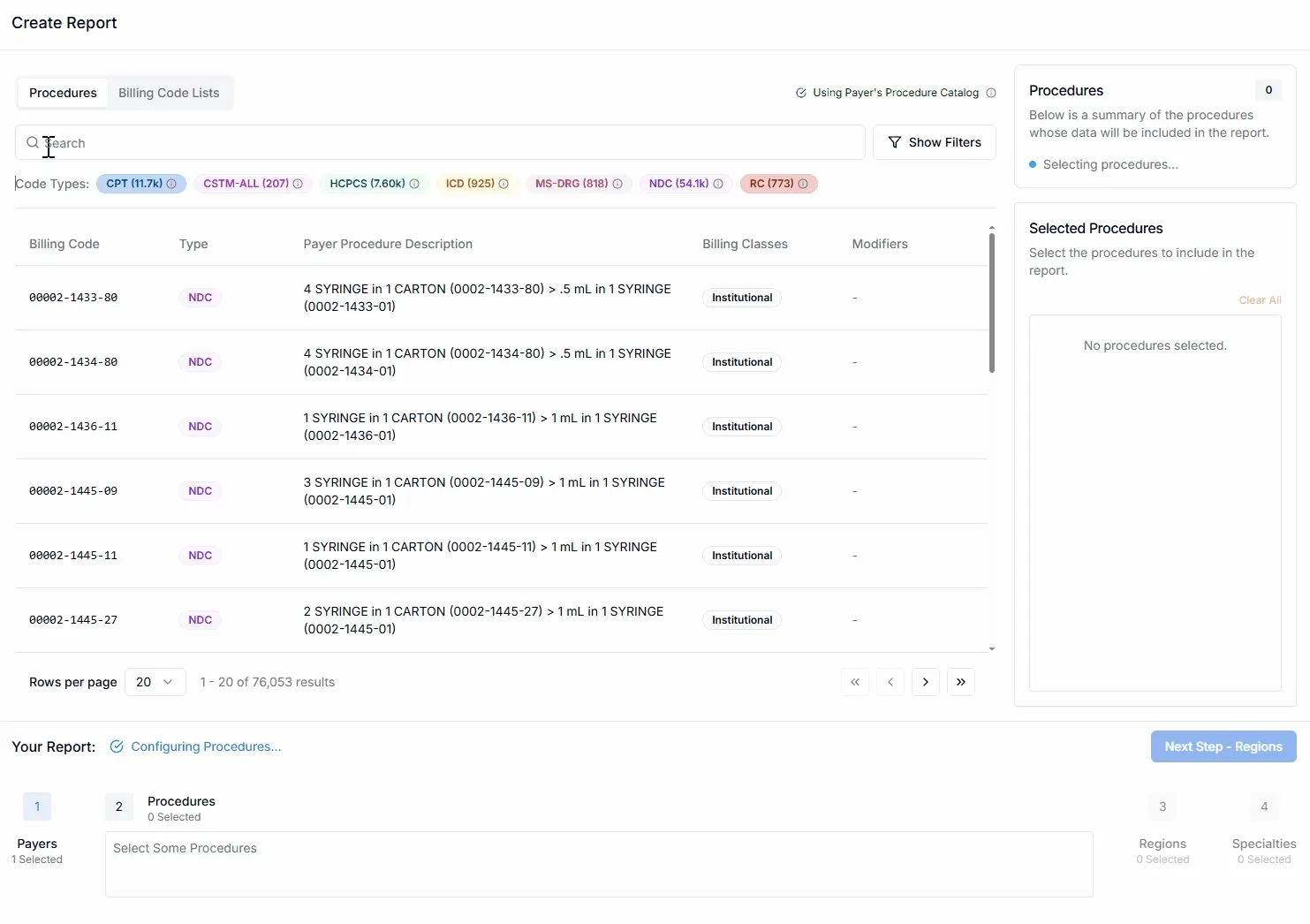
Task: Toggle CSTM-ALL (207) code type filter
Action: [x=253, y=184]
